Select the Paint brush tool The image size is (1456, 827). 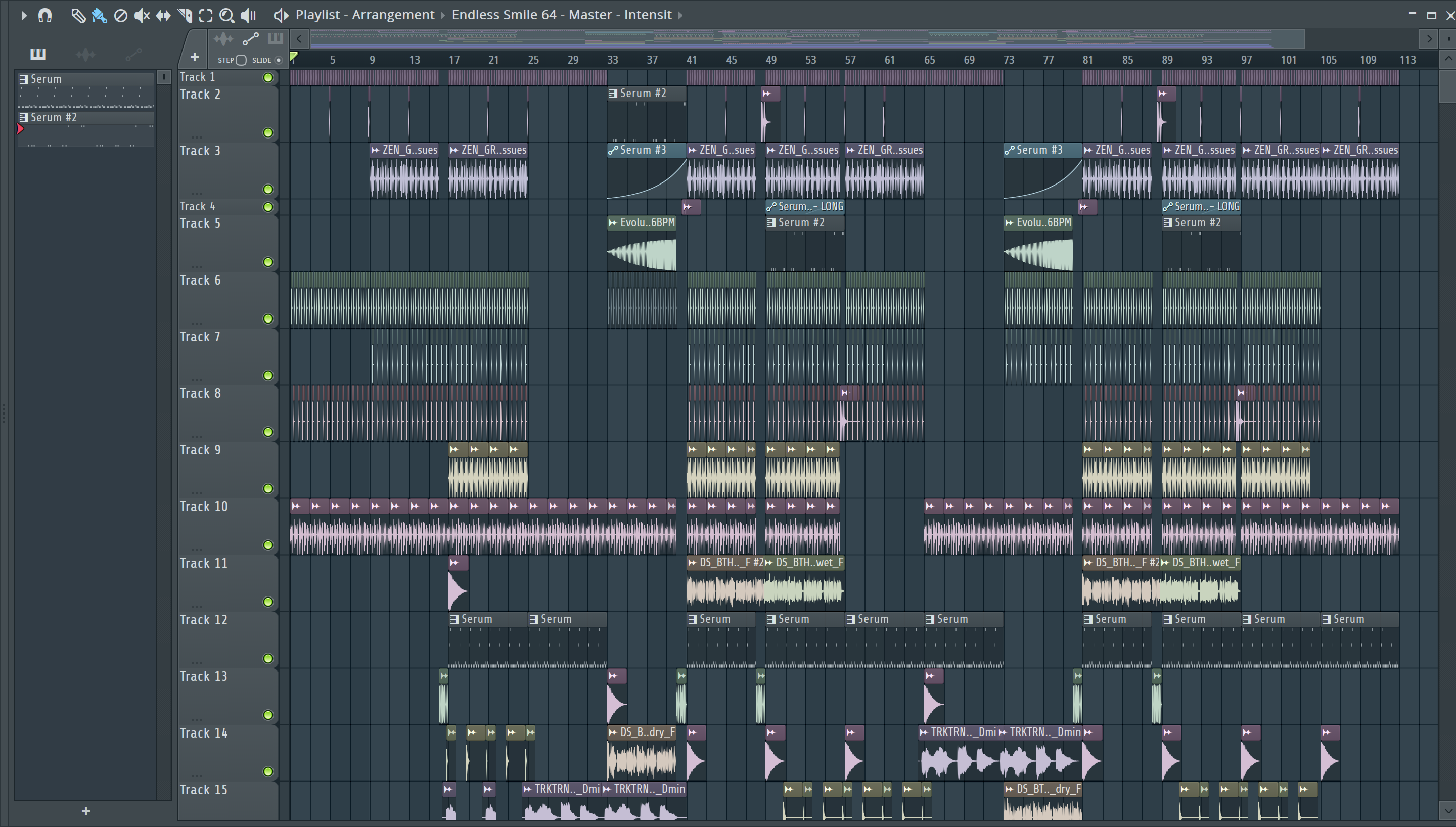pos(100,15)
